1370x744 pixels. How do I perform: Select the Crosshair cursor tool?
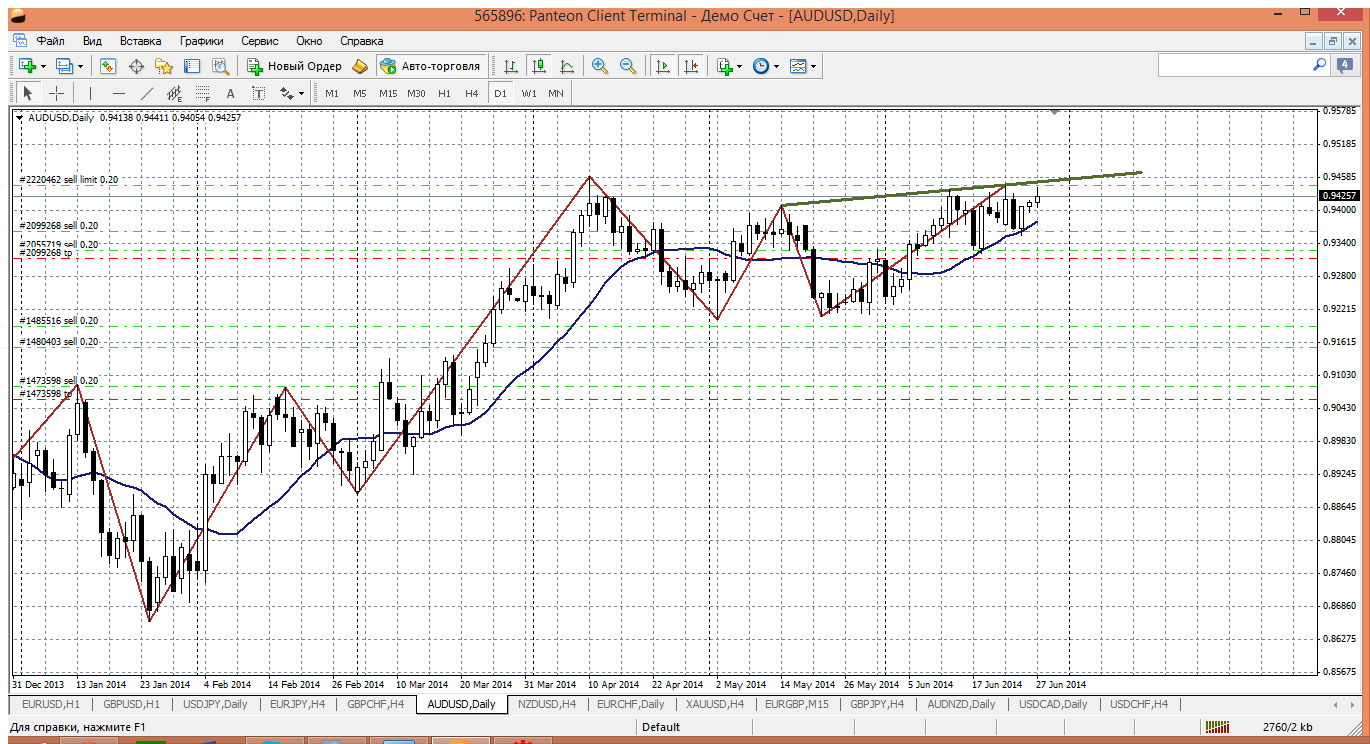coord(57,93)
